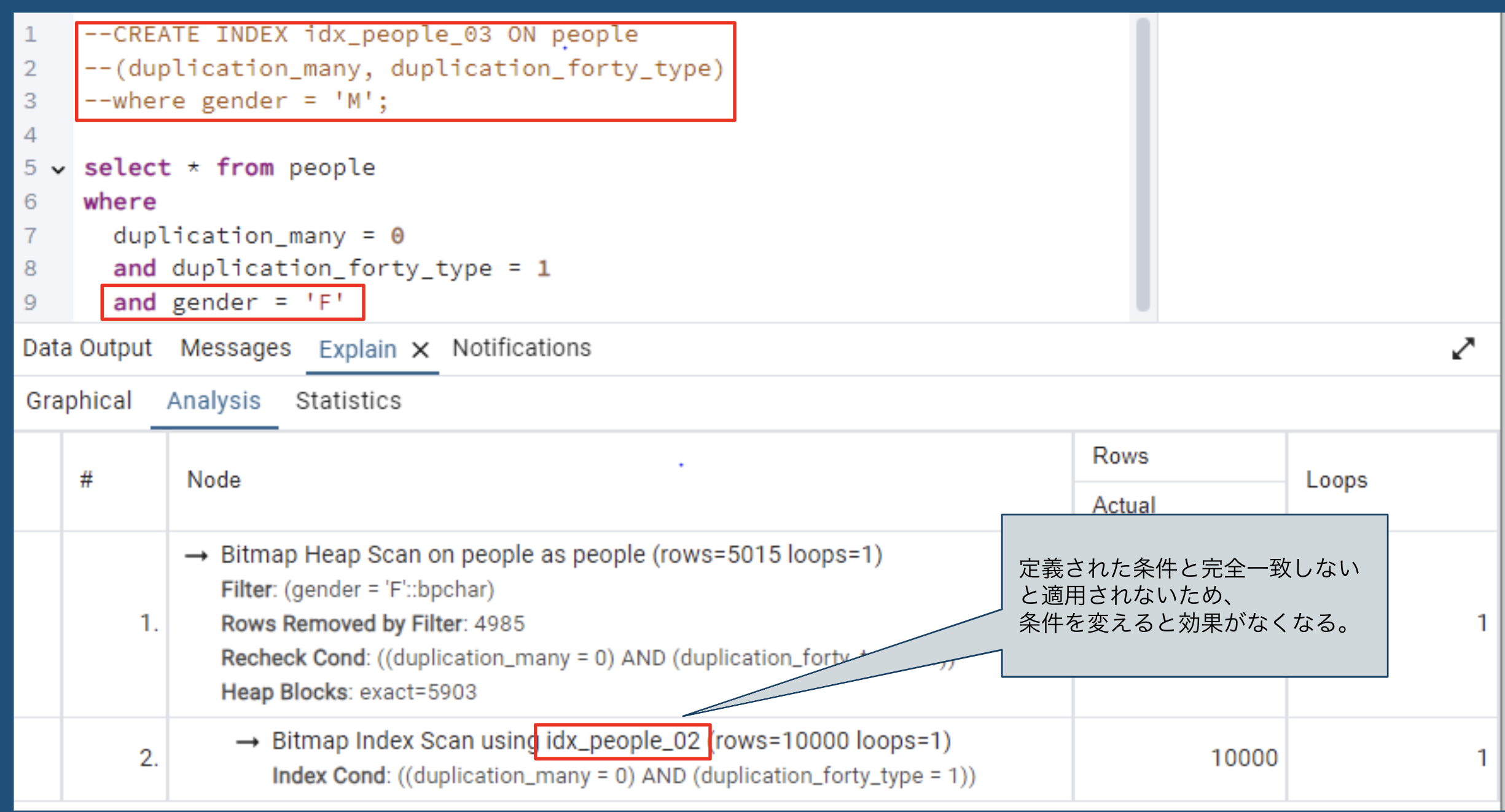Open the Statistics sub-tab

pyautogui.click(x=348, y=401)
